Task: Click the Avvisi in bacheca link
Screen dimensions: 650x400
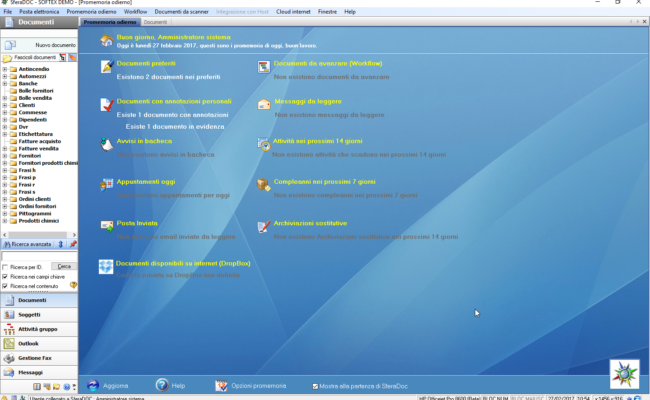Action: coord(144,141)
